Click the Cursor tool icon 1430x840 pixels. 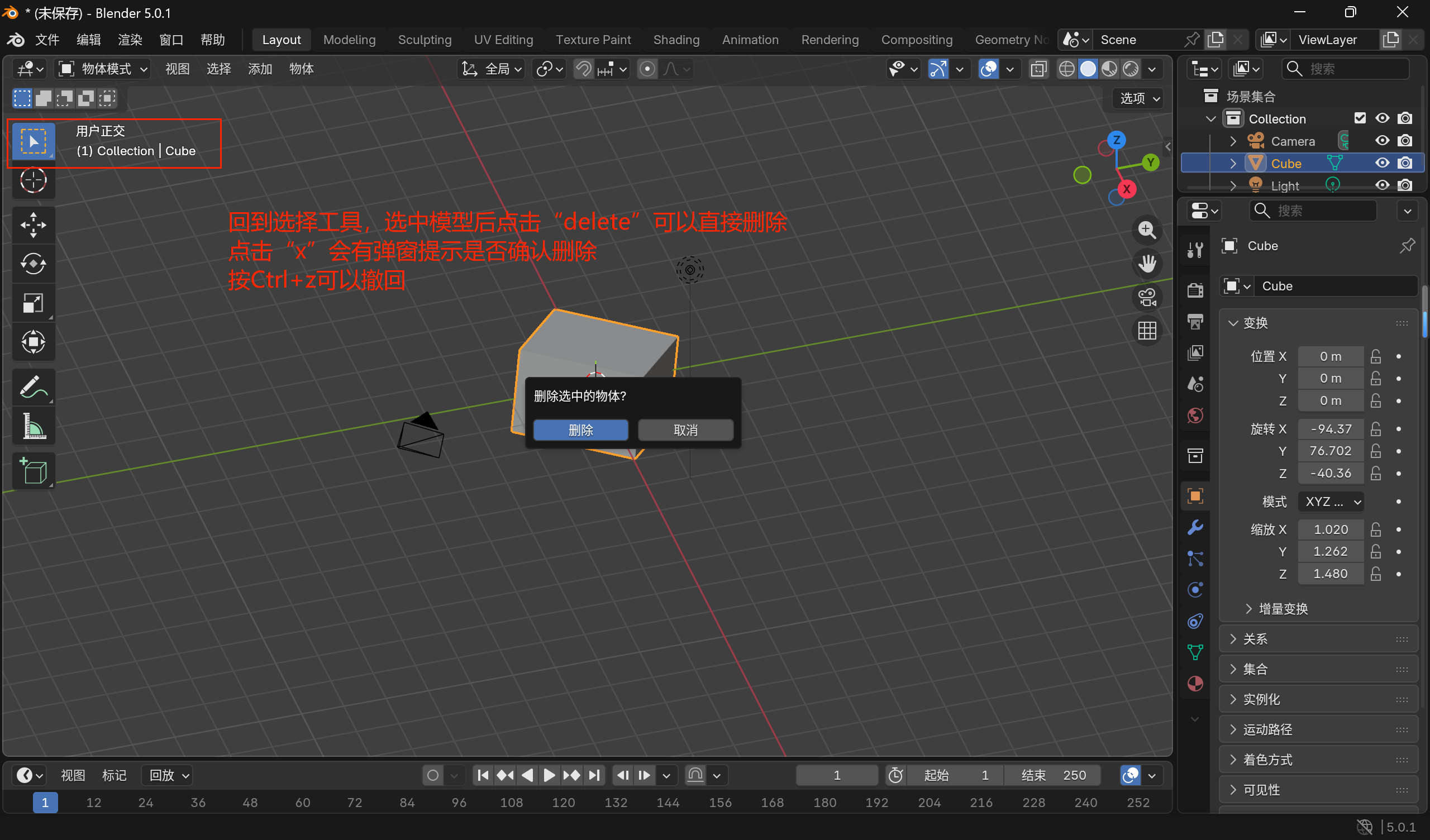pyautogui.click(x=33, y=180)
